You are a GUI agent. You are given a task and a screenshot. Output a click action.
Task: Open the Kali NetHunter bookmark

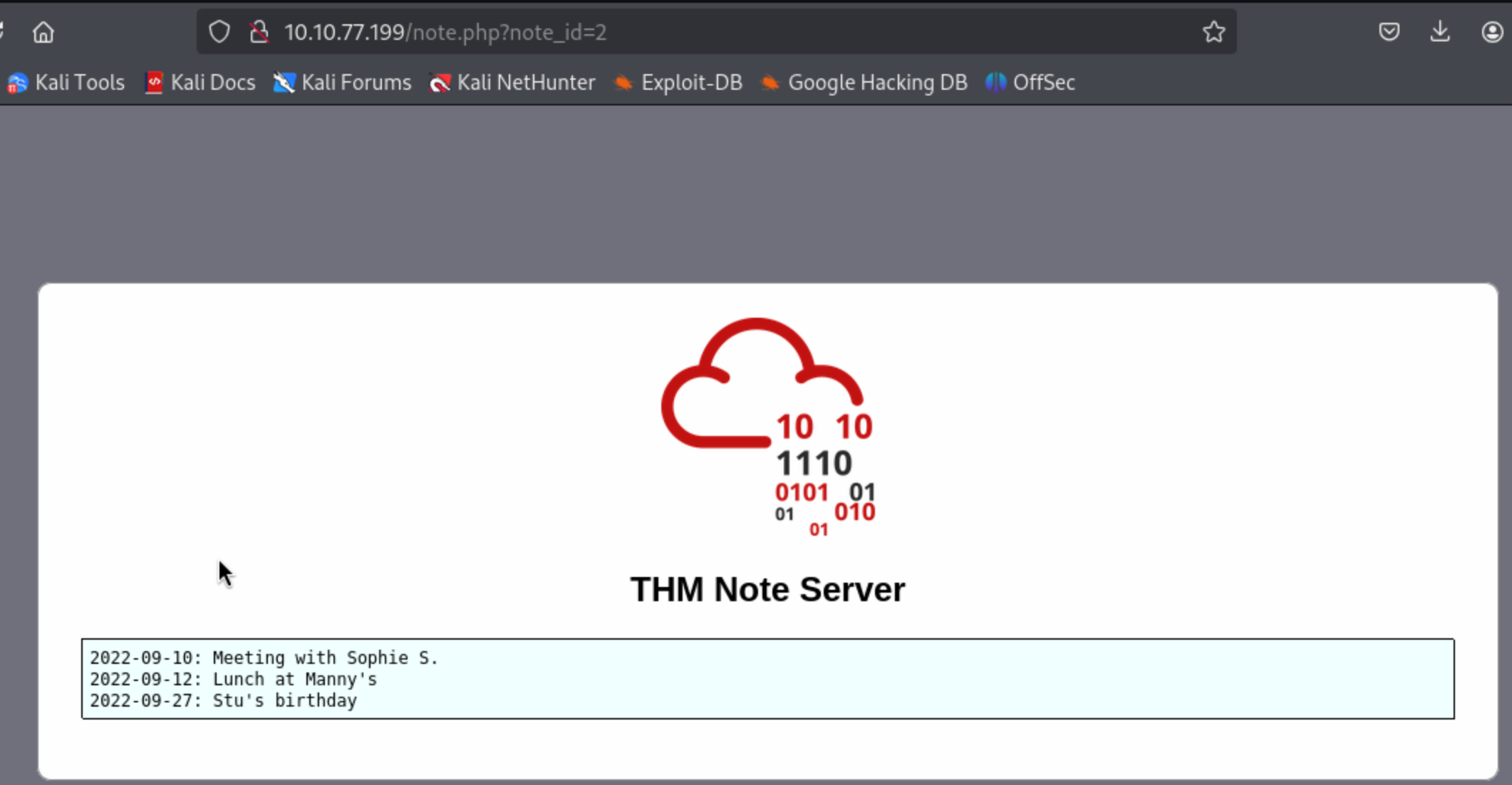pyautogui.click(x=512, y=83)
